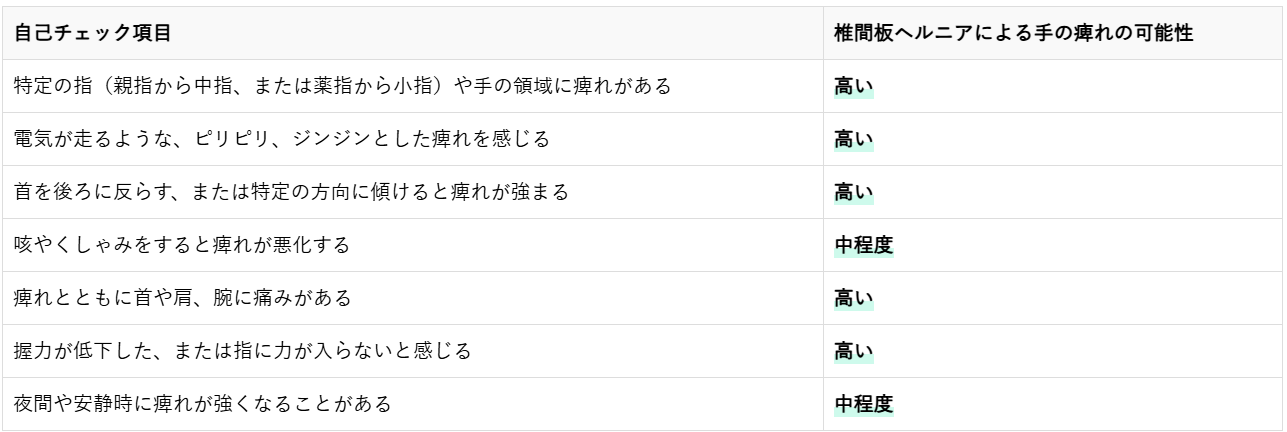This screenshot has height=432, width=1287.
Task: Click '中程度' in the '夜間や安静時' row
Action: tap(863, 404)
